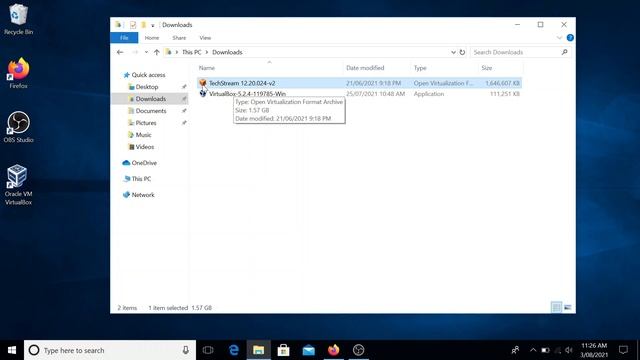Open the clock and date in taskbar
This screenshot has height=360, width=640.
coord(594,350)
